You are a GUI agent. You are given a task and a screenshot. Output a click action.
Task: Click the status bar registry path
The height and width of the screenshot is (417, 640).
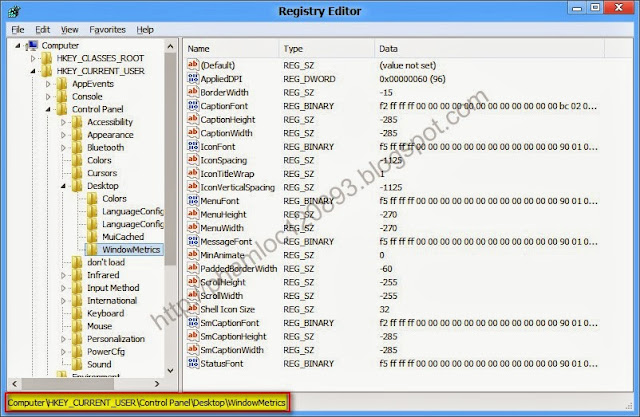(147, 403)
